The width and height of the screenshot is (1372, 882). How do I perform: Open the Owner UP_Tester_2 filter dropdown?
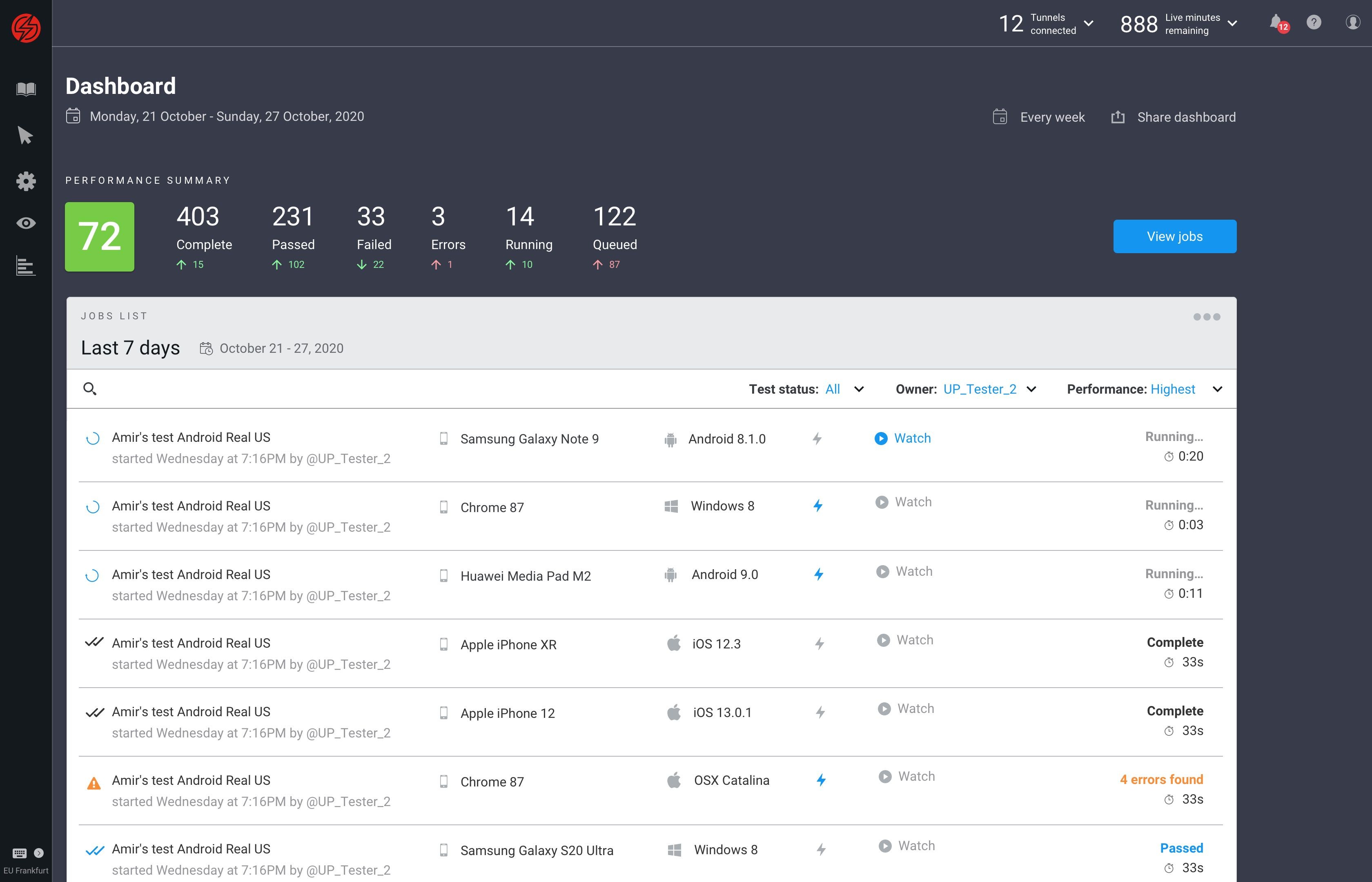[1031, 390]
